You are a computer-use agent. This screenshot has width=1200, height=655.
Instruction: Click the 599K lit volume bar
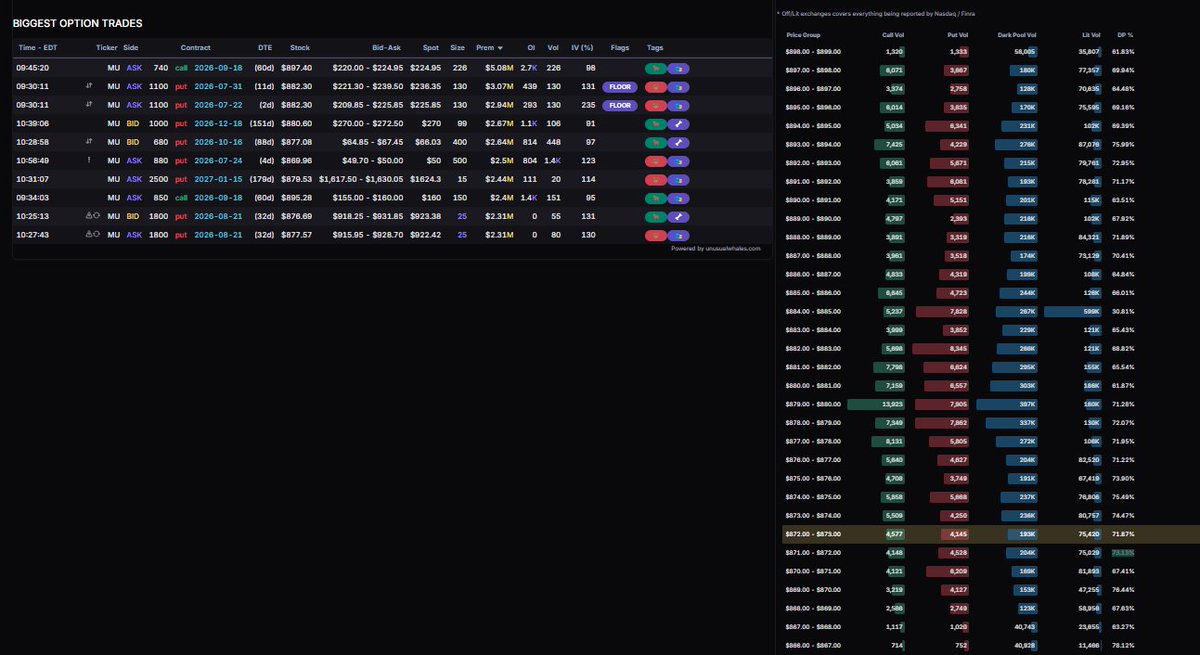[1072, 312]
